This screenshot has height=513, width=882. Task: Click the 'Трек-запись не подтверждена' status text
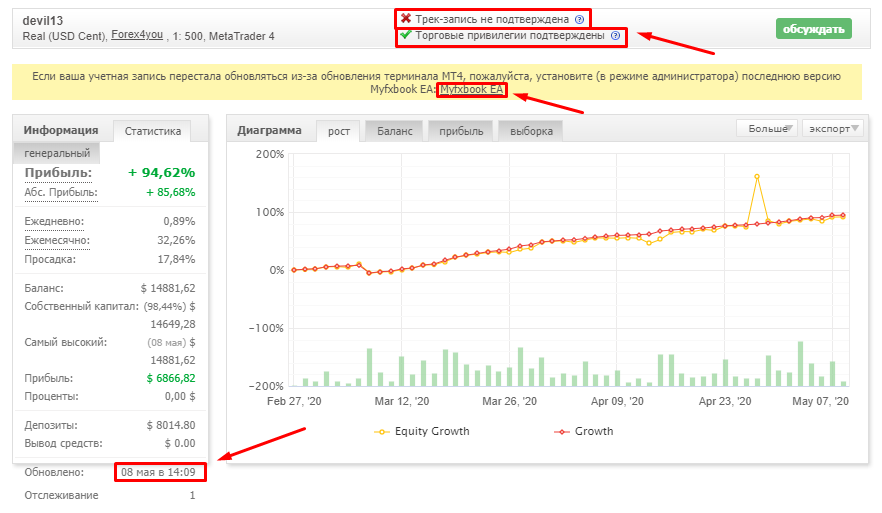492,19
